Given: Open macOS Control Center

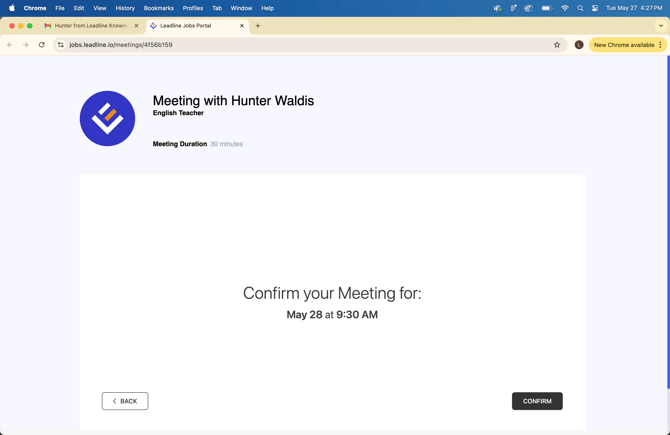Looking at the screenshot, I should tap(595, 8).
